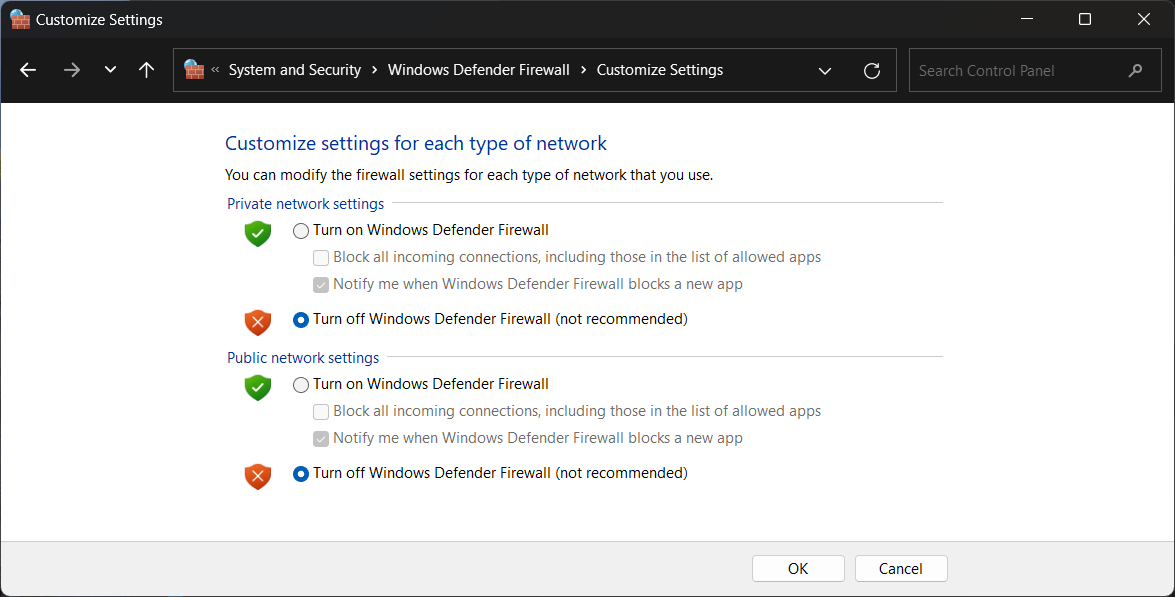
Task: Click Customize Settings breadcrumb
Action: coord(659,70)
